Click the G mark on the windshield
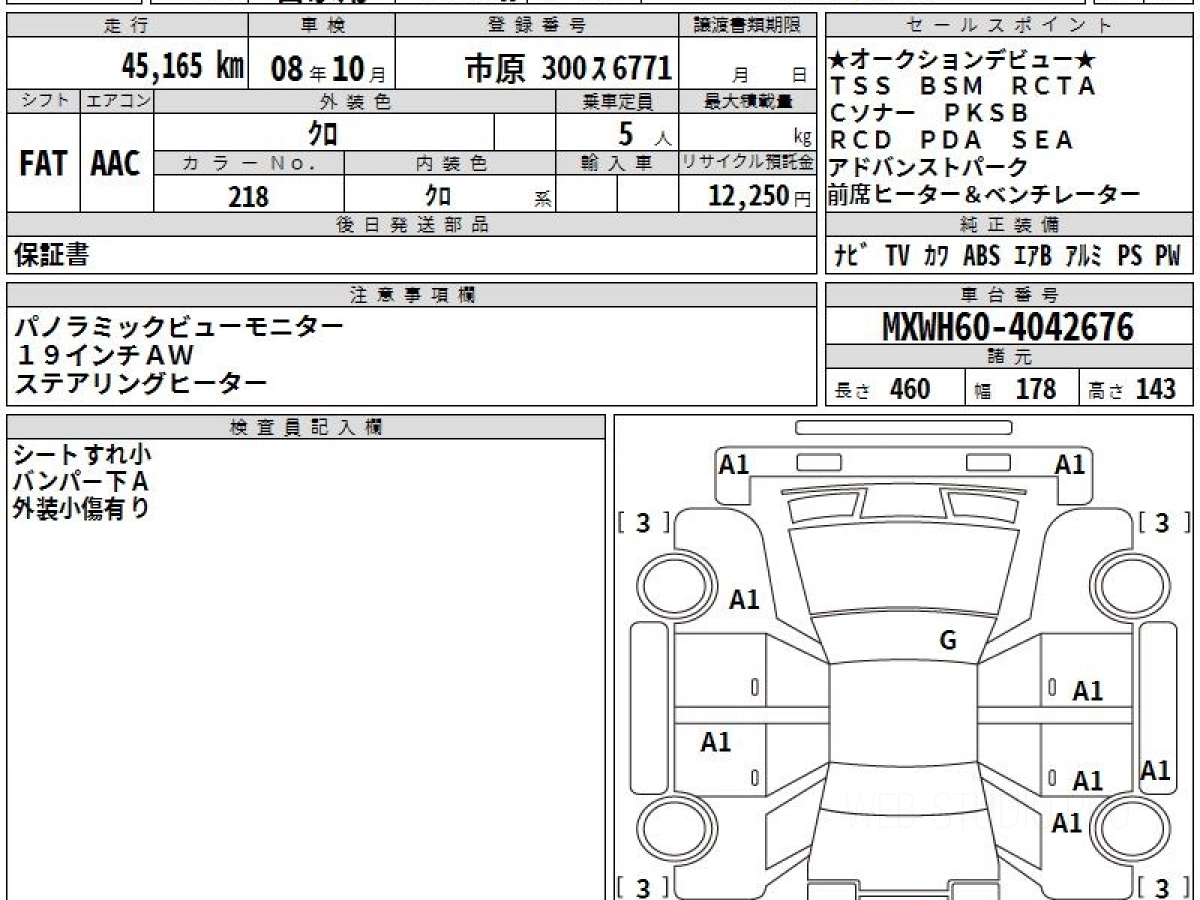Image resolution: width=1200 pixels, height=900 pixels. click(947, 641)
